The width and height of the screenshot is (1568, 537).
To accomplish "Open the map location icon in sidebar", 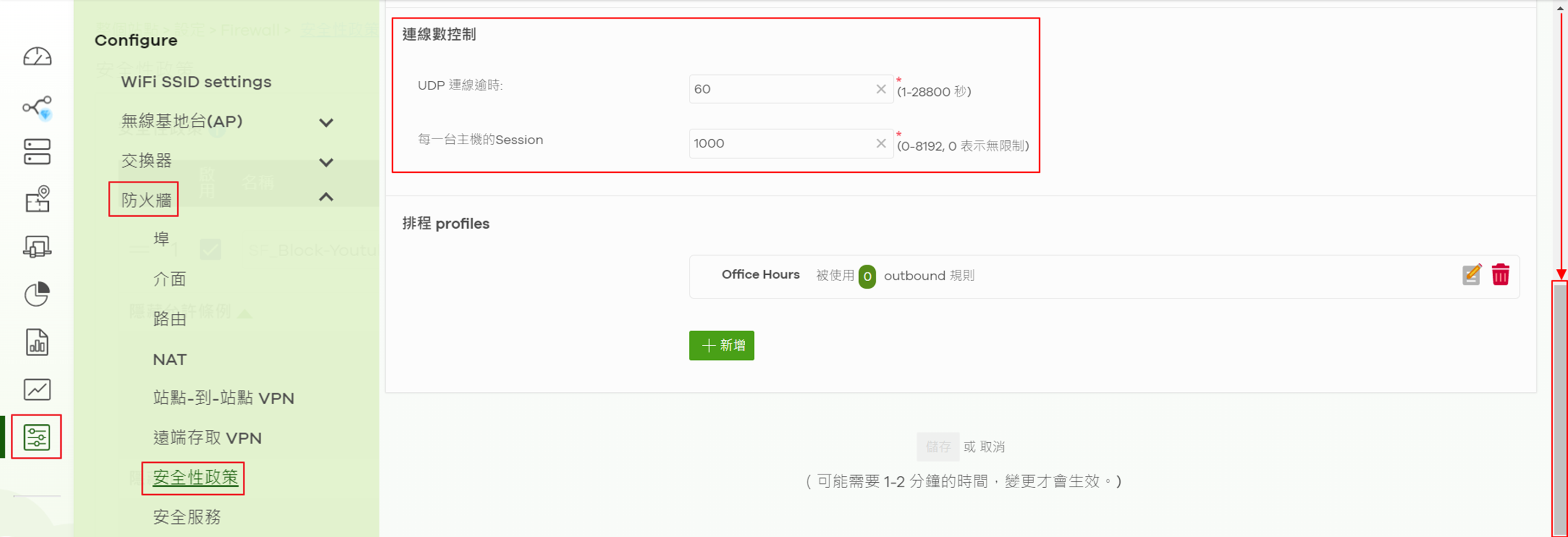I will pos(37,198).
